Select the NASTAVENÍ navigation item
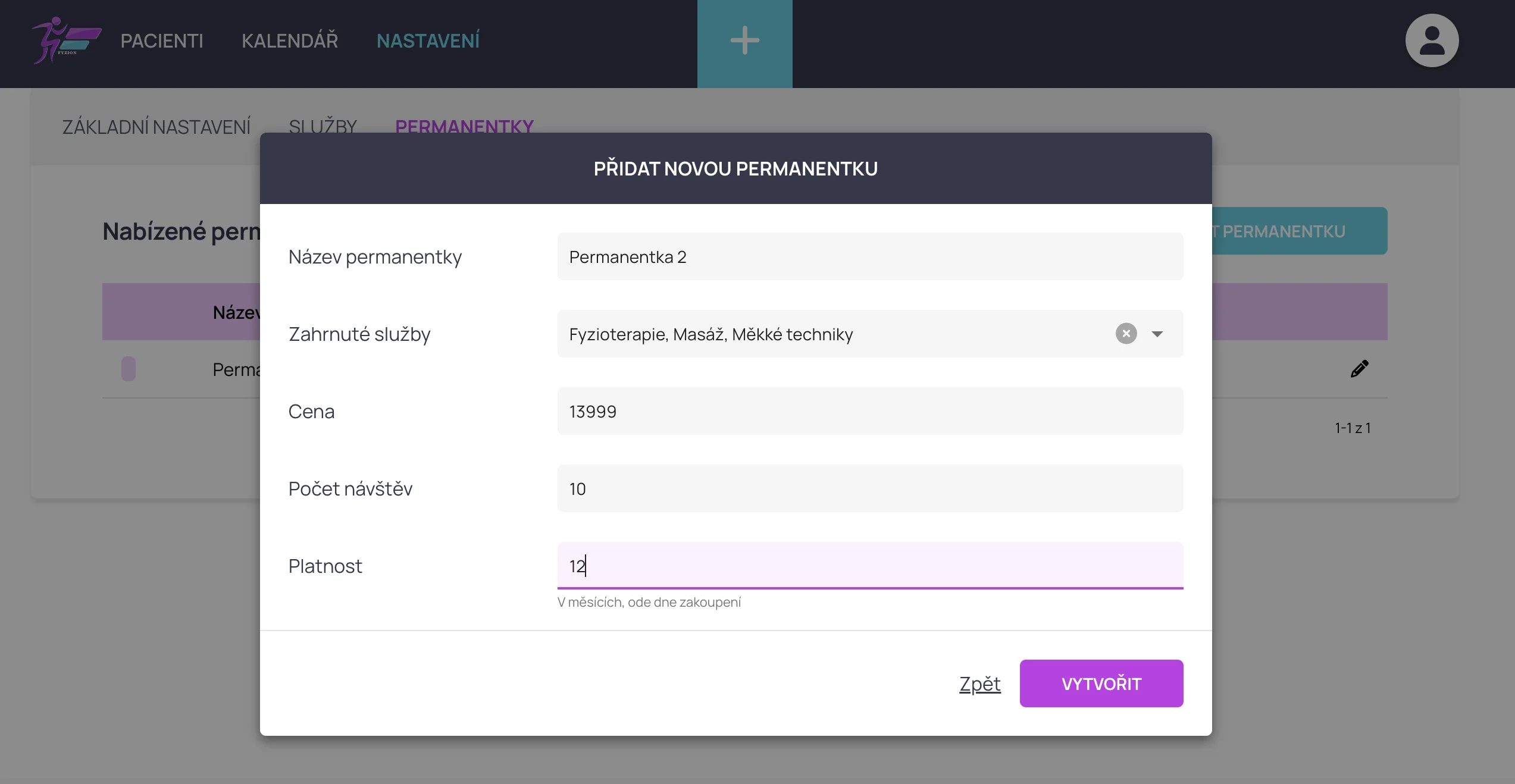 tap(428, 40)
